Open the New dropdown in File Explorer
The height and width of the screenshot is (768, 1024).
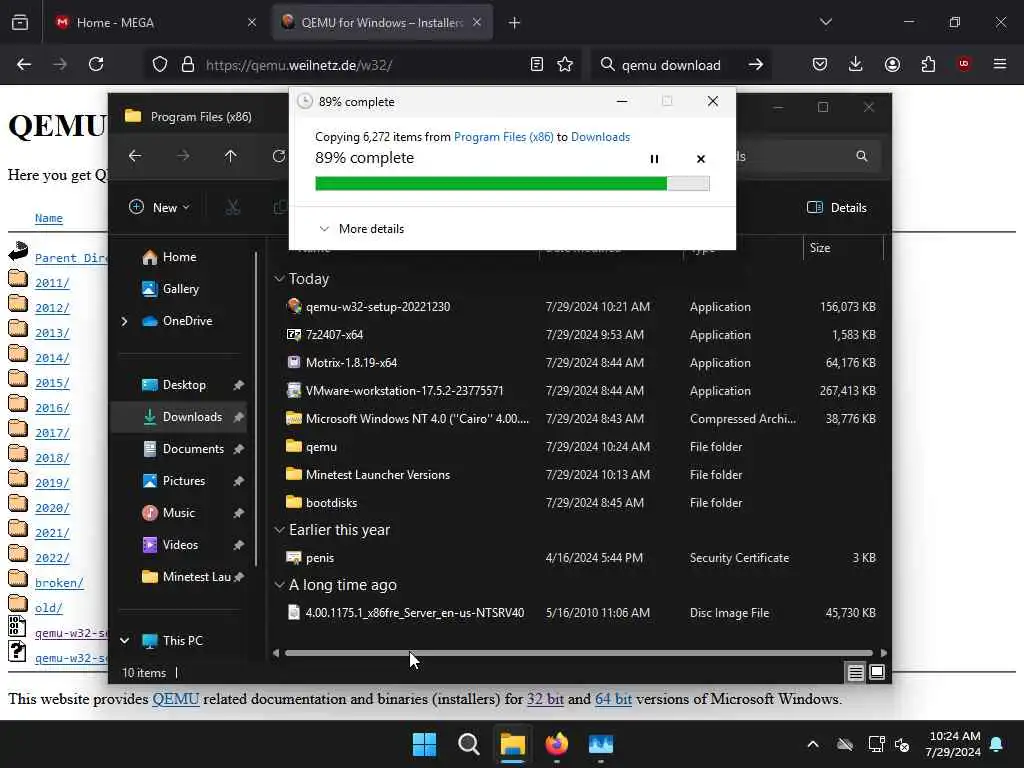coord(159,208)
